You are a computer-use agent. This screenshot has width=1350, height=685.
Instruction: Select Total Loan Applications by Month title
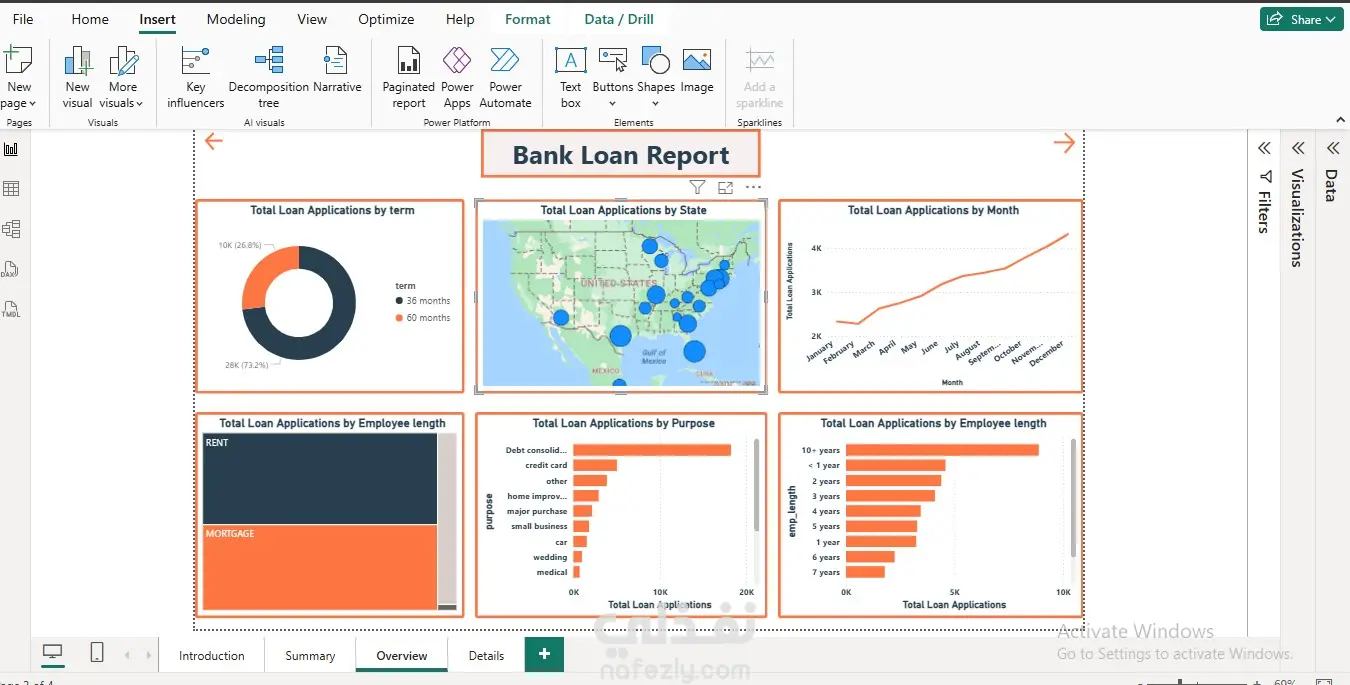(933, 210)
